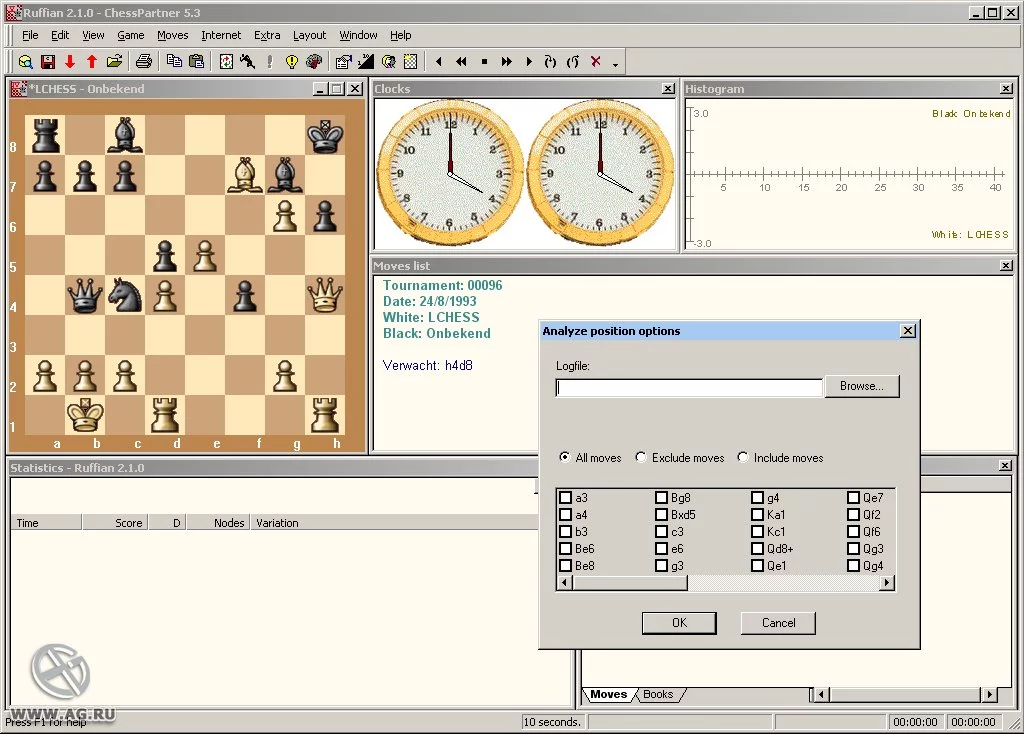The image size is (1024, 734).
Task: Check the Qd8+ move checkbox
Action: tap(758, 549)
